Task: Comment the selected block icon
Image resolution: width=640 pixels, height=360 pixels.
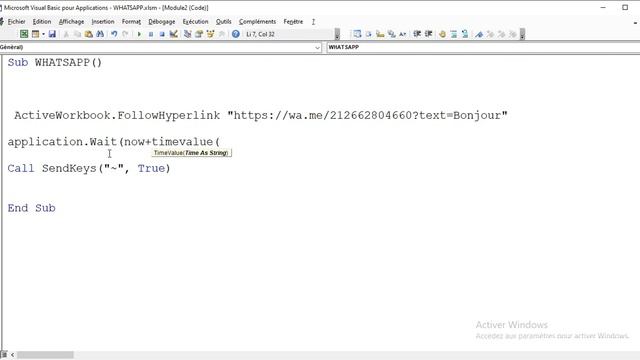Action: click(x=453, y=34)
